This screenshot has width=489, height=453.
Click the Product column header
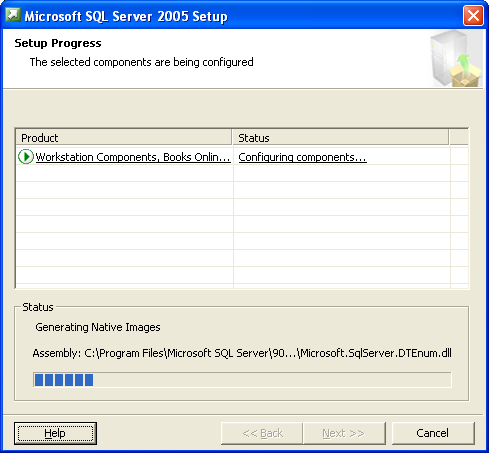tap(124, 138)
